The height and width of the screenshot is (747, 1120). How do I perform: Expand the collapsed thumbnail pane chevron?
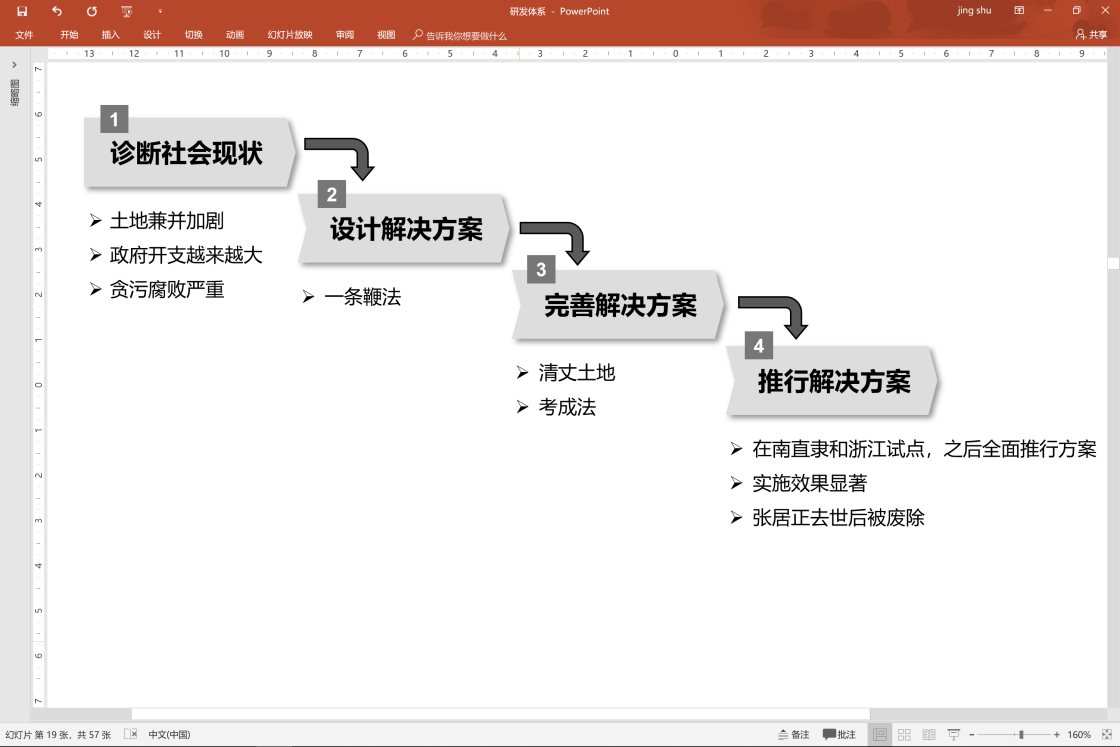[14, 65]
